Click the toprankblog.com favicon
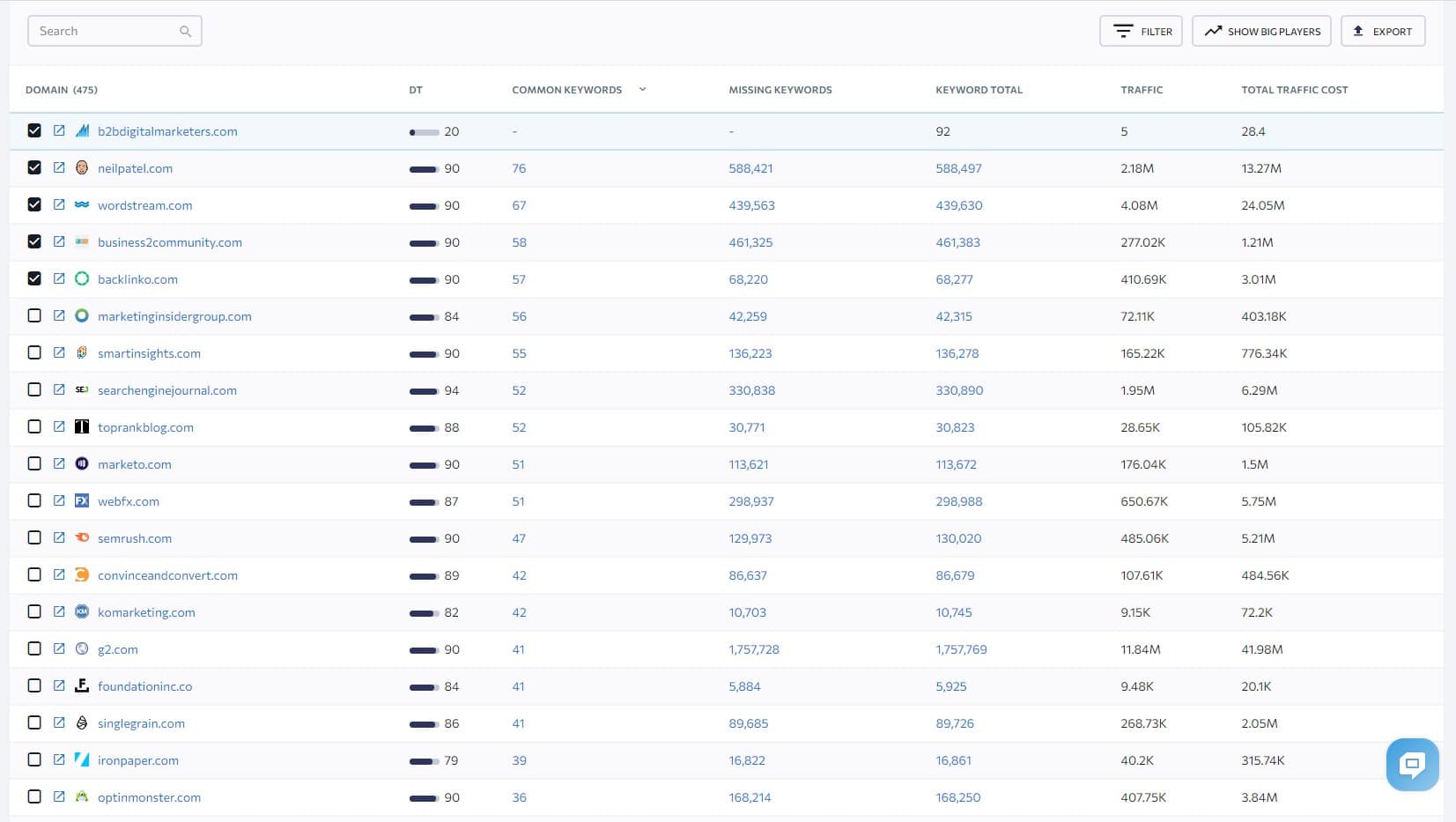 82,426
